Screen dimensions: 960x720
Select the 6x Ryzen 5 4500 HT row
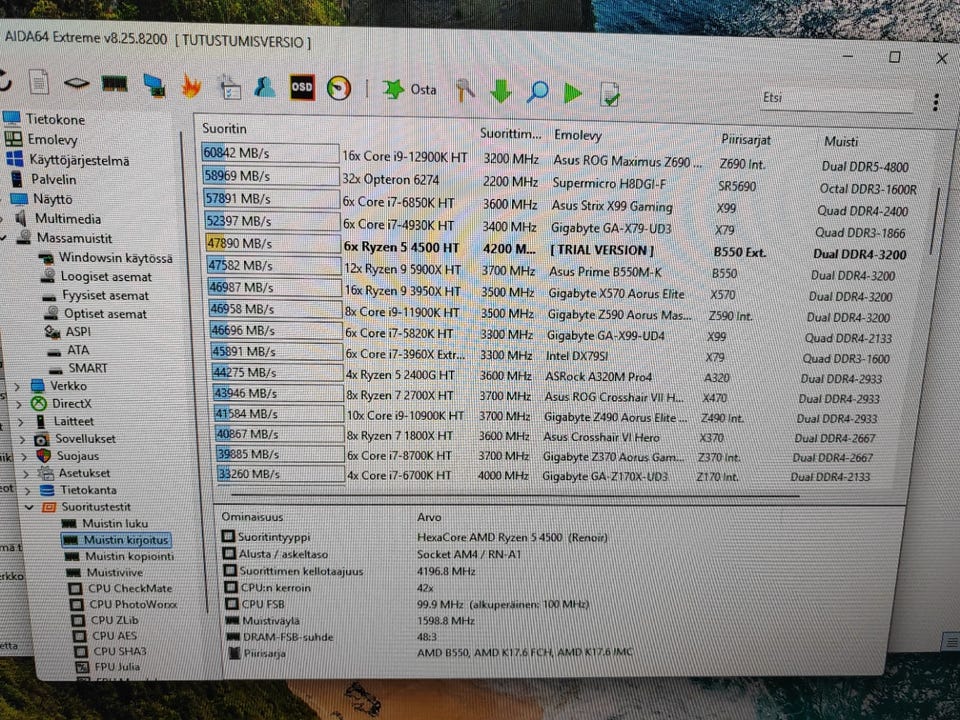(555, 248)
